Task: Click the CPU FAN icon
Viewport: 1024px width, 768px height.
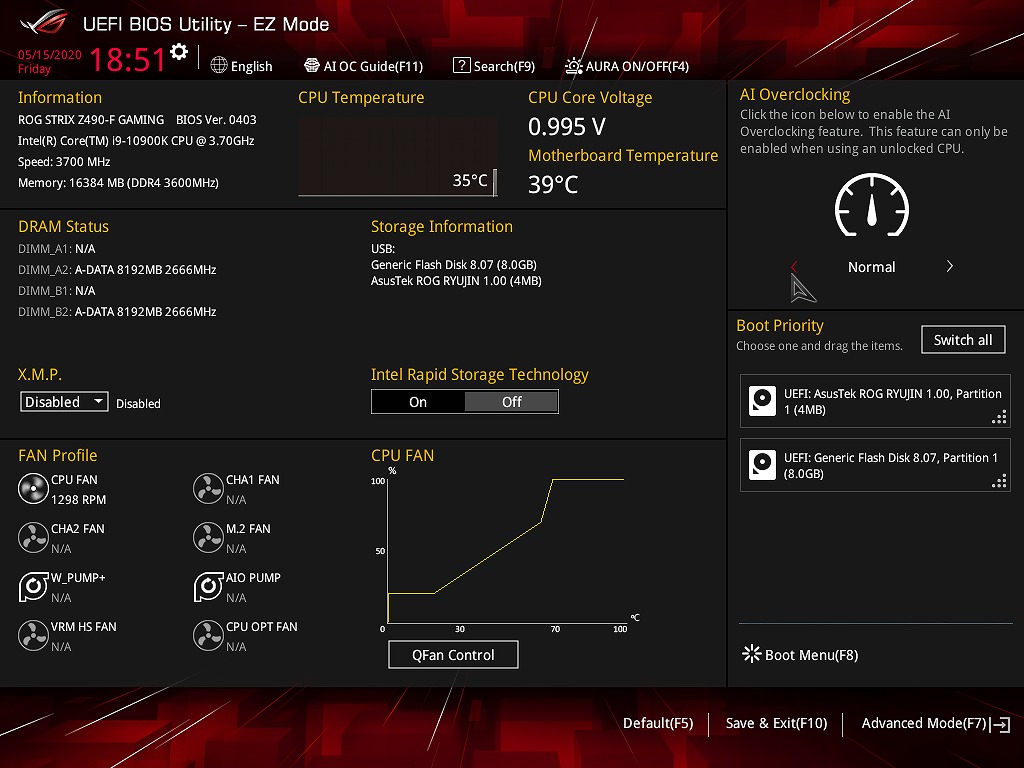Action: click(33, 488)
